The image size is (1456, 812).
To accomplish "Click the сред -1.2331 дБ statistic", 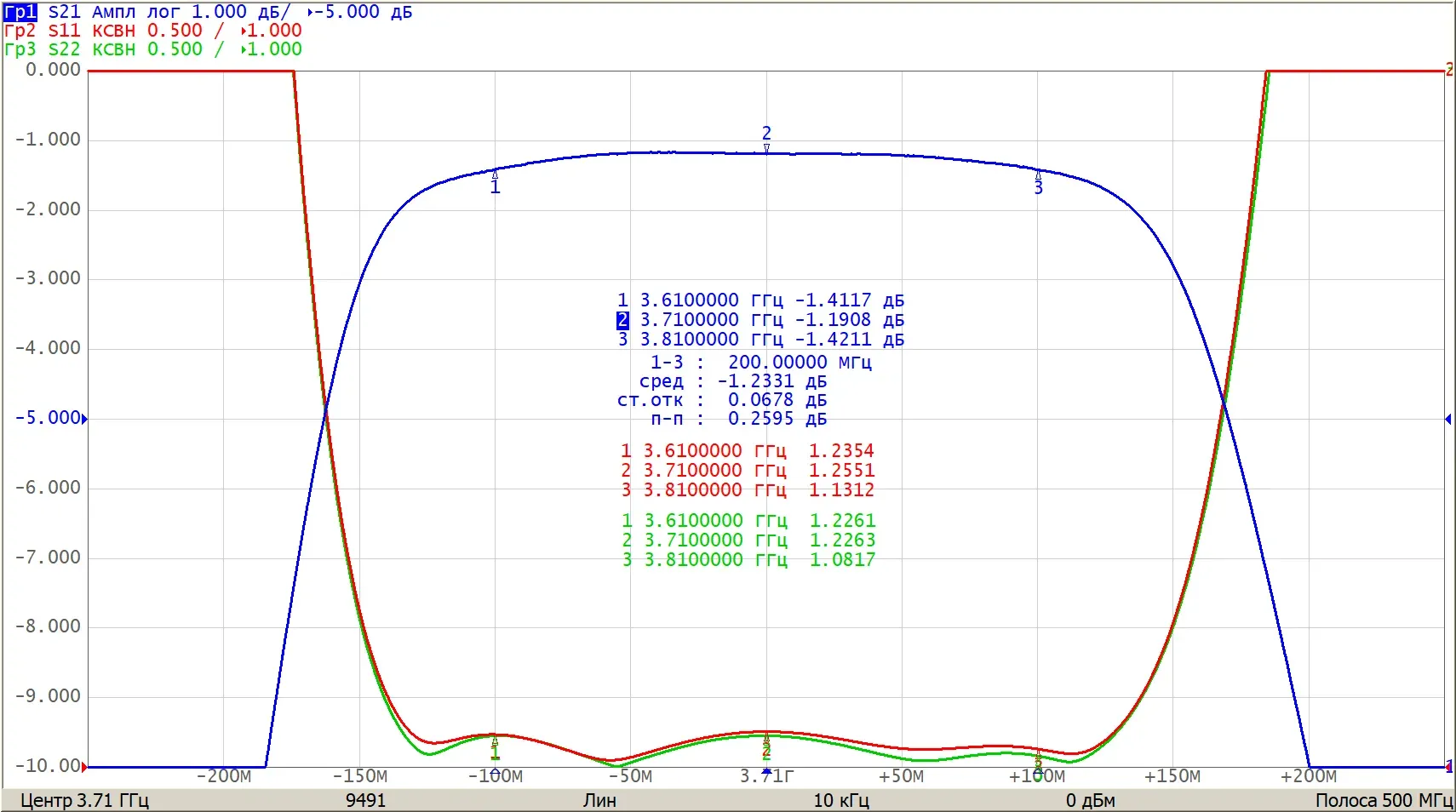I will pos(733,381).
